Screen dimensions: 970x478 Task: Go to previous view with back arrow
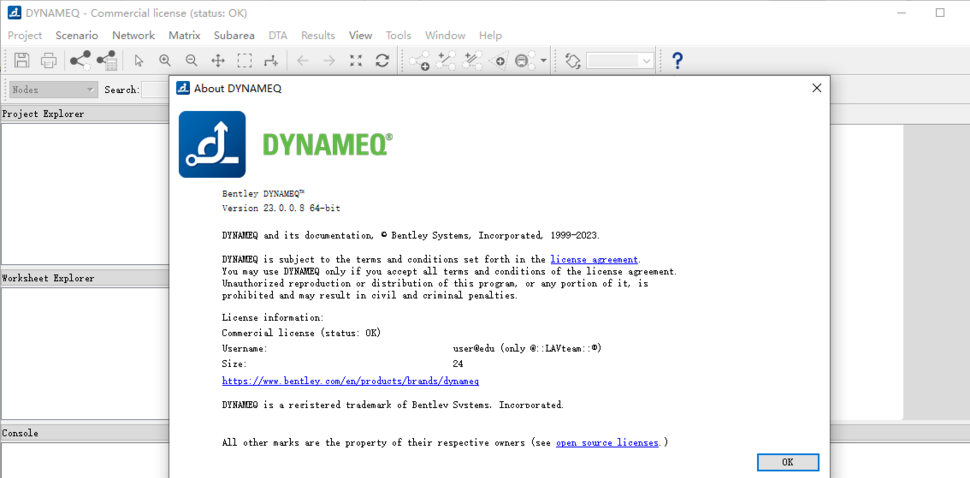click(303, 61)
